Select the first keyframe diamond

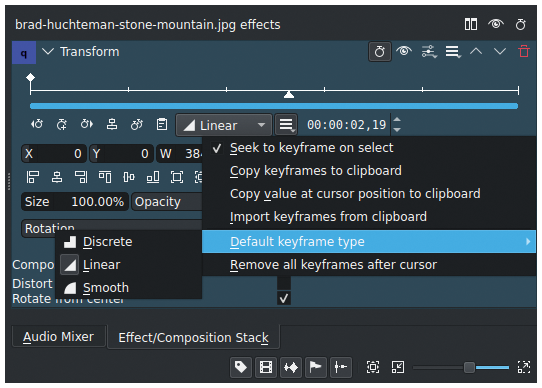pyautogui.click(x=30, y=77)
